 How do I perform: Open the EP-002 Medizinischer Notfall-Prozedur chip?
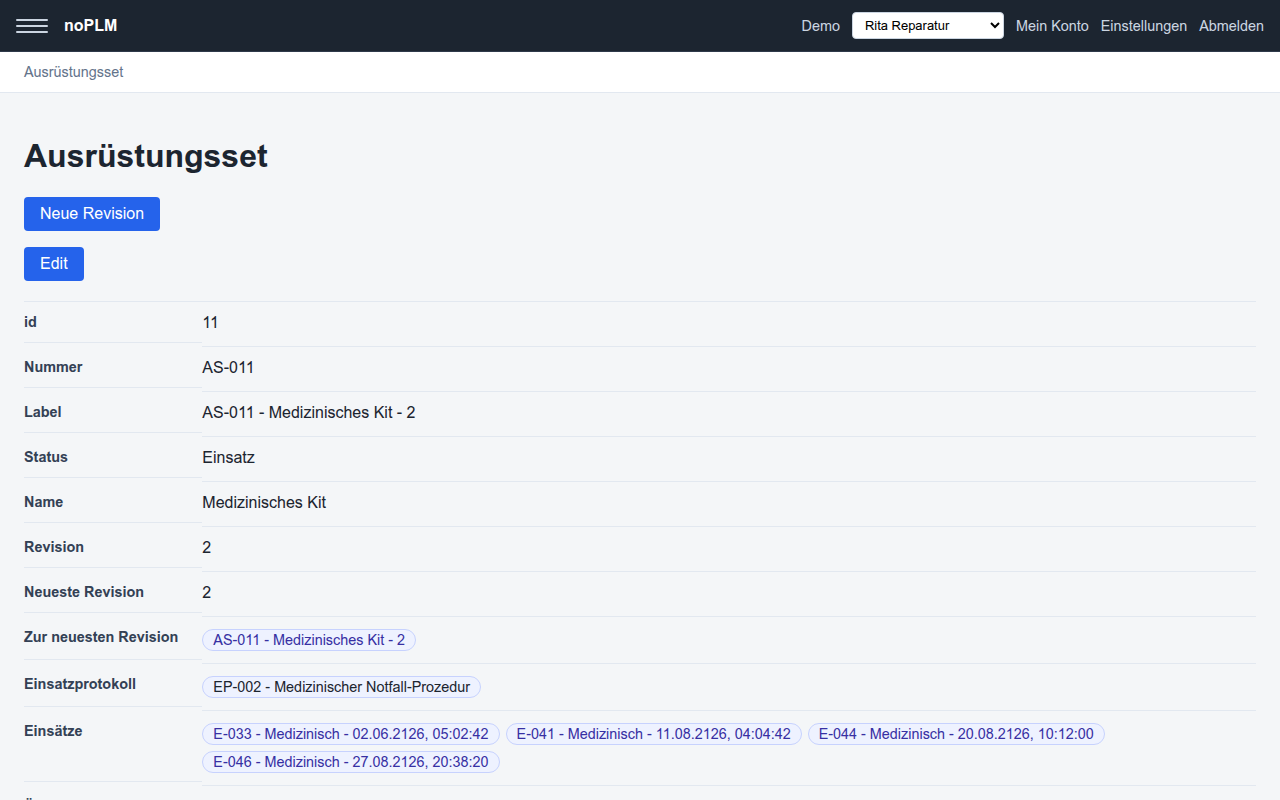click(342, 687)
